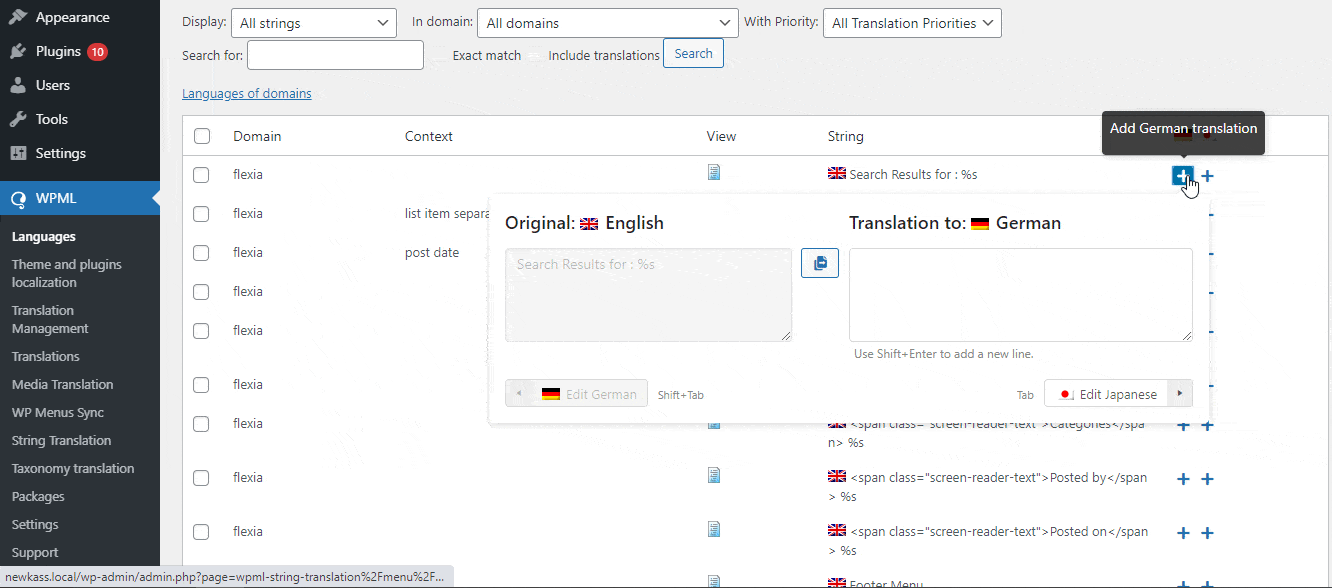Open view icon for Search Results string
The width and height of the screenshot is (1332, 588).
point(714,173)
